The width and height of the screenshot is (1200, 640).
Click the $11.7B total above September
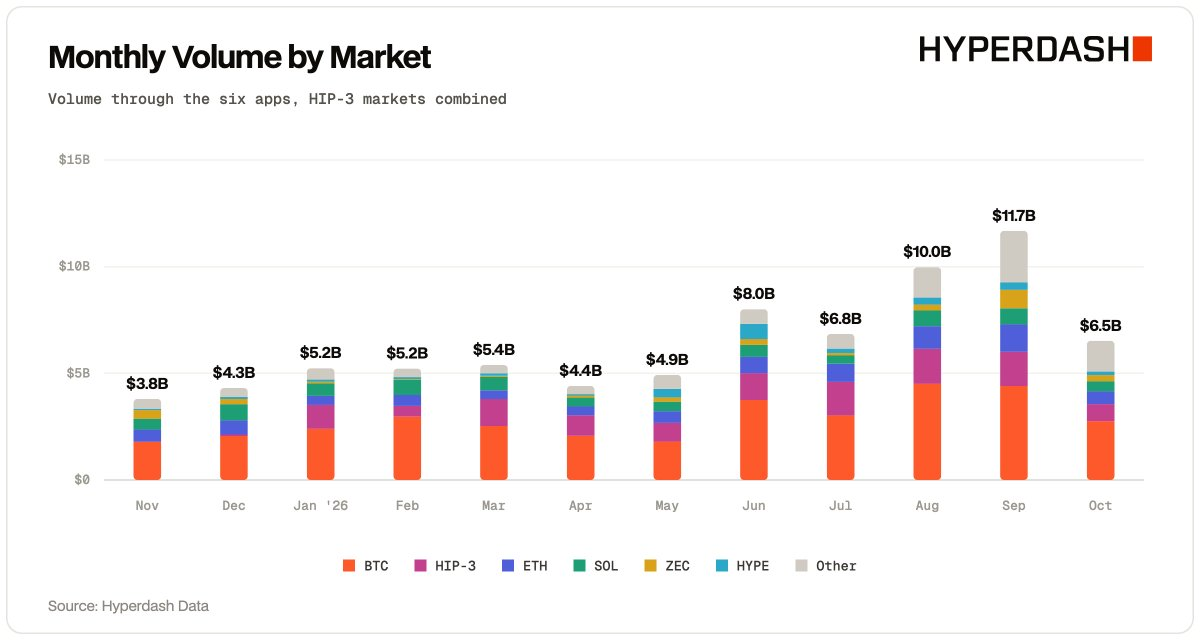[1014, 215]
